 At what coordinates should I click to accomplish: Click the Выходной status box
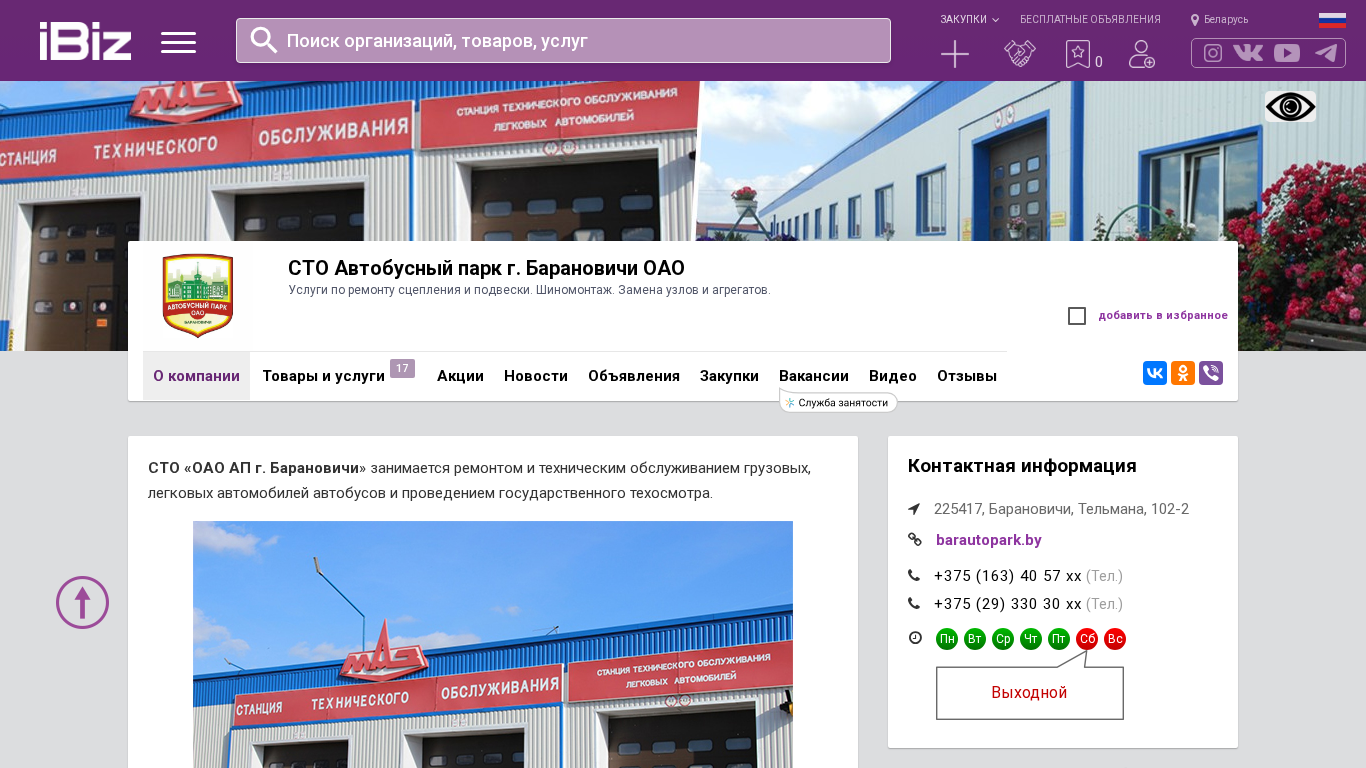(1030, 693)
